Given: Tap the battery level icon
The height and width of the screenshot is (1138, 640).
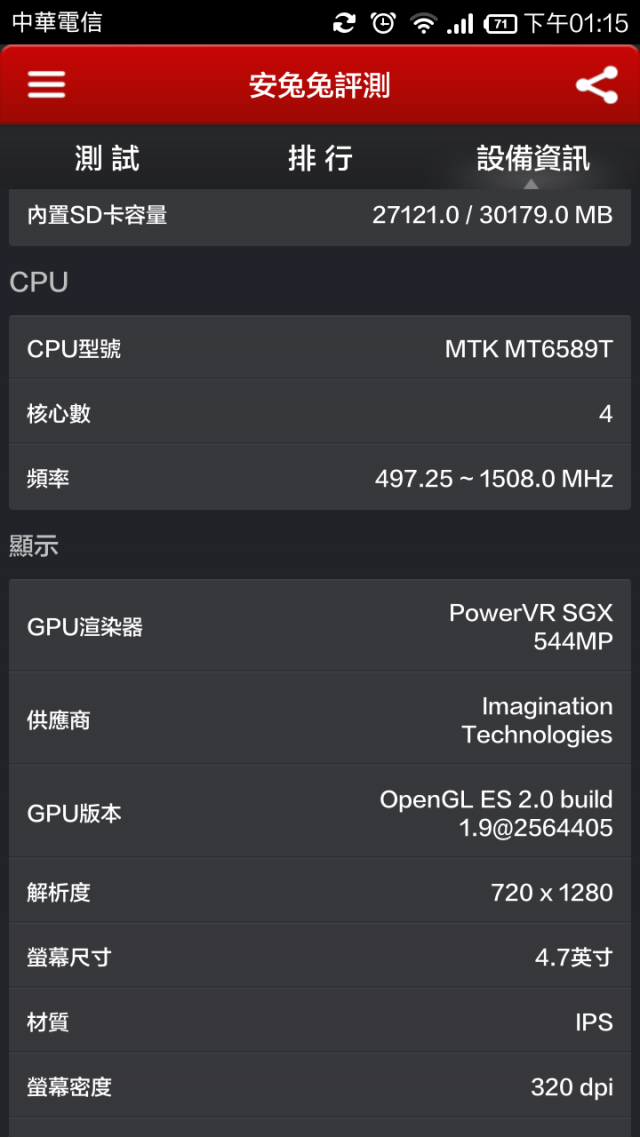Looking at the screenshot, I should pos(500,24).
